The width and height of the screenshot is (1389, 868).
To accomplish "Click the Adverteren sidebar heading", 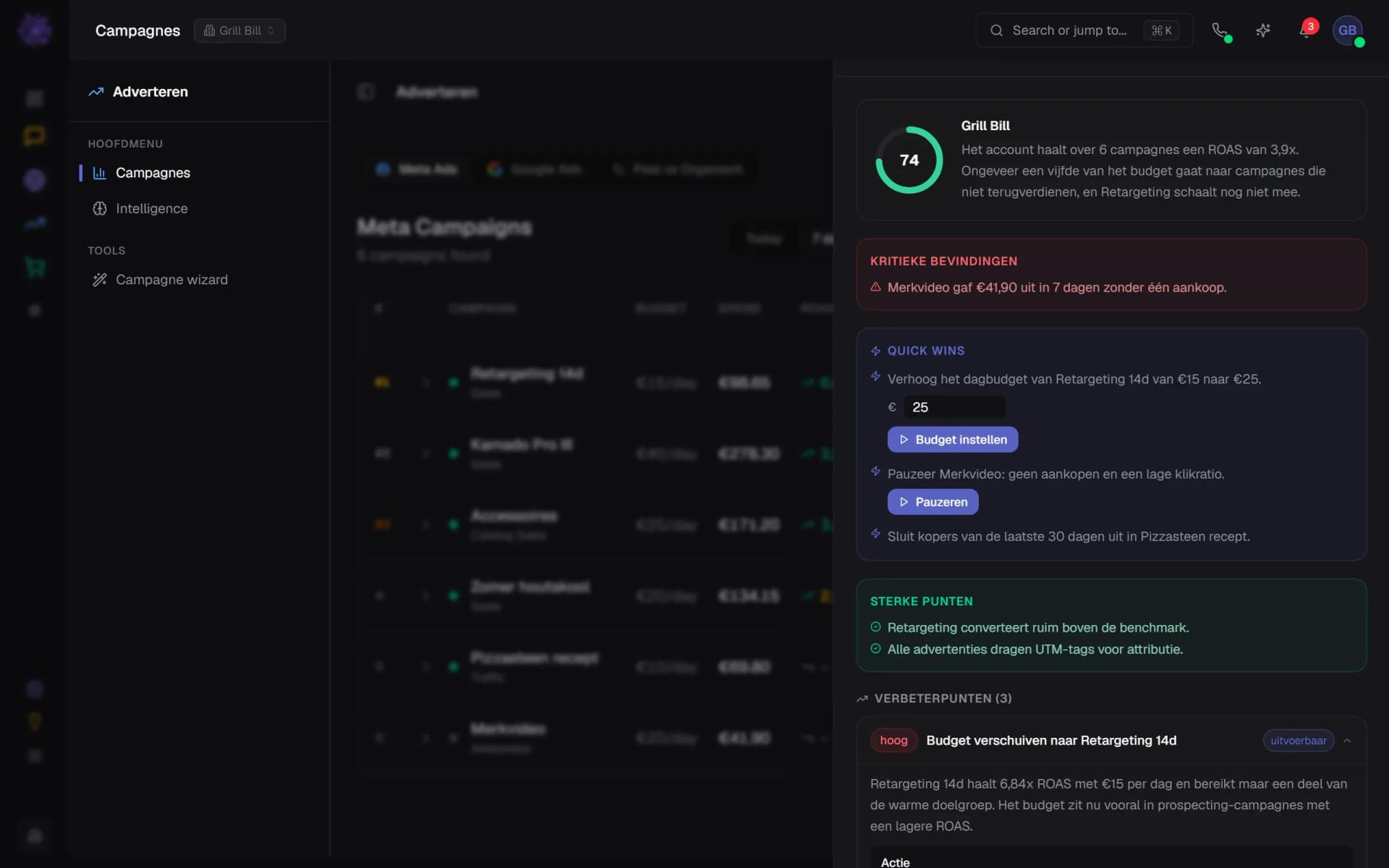I will [x=150, y=92].
